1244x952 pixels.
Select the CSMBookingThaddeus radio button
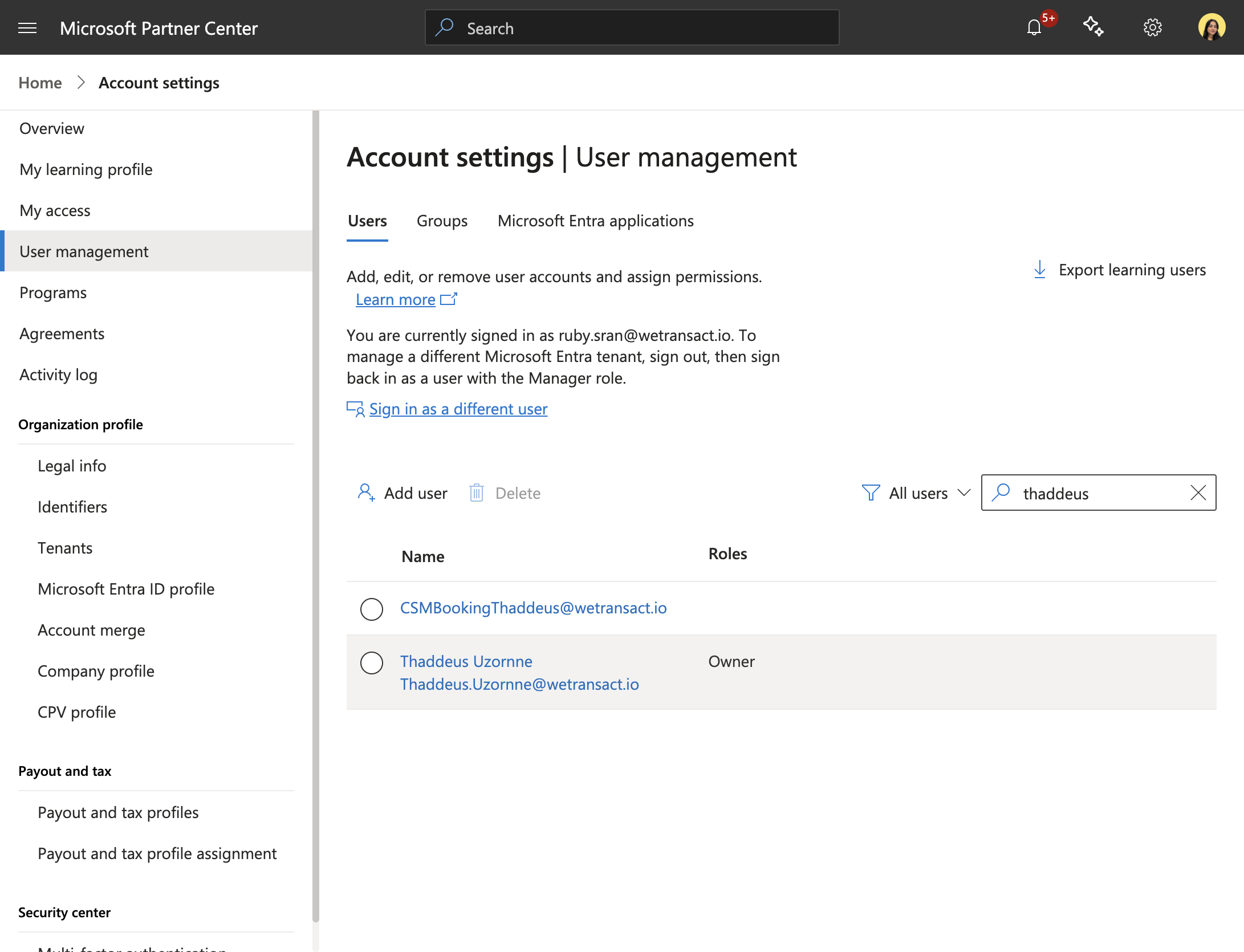(x=372, y=609)
